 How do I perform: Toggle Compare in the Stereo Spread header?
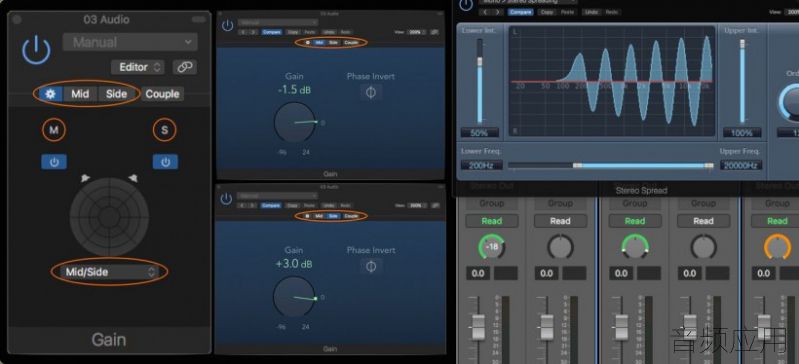[520, 12]
